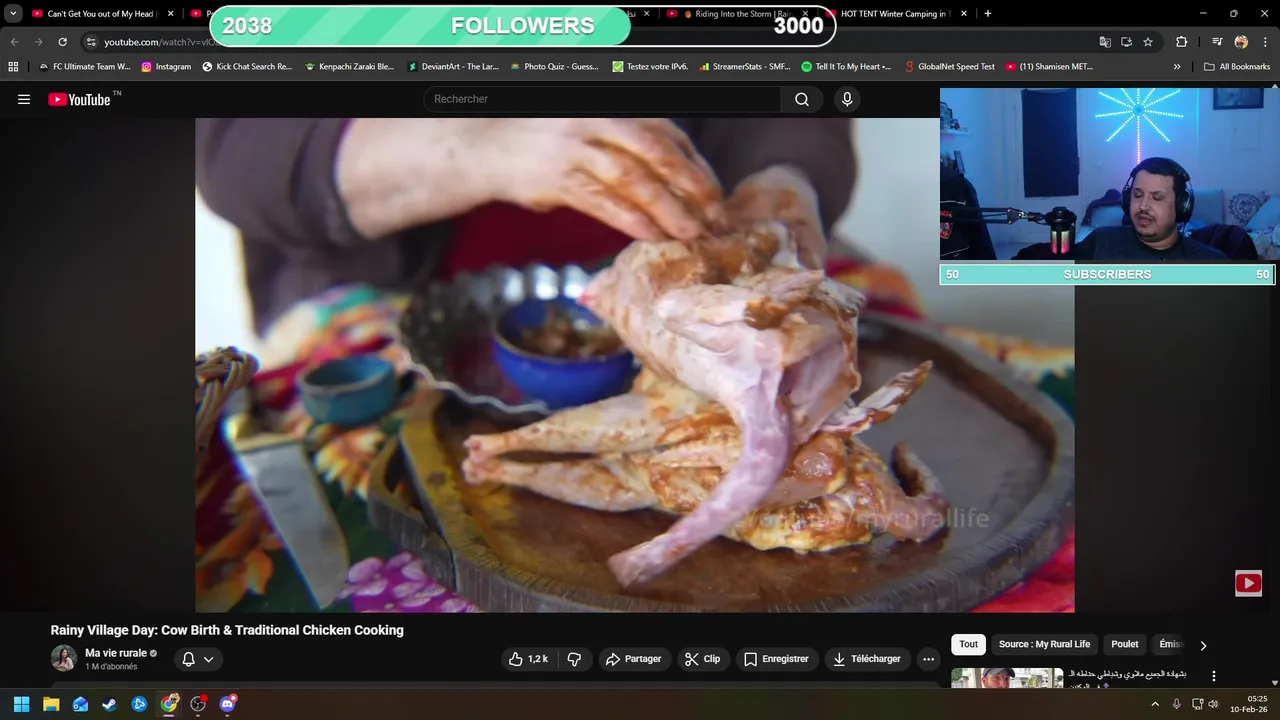
Task: Open Steam from the taskbar
Action: coord(110,704)
